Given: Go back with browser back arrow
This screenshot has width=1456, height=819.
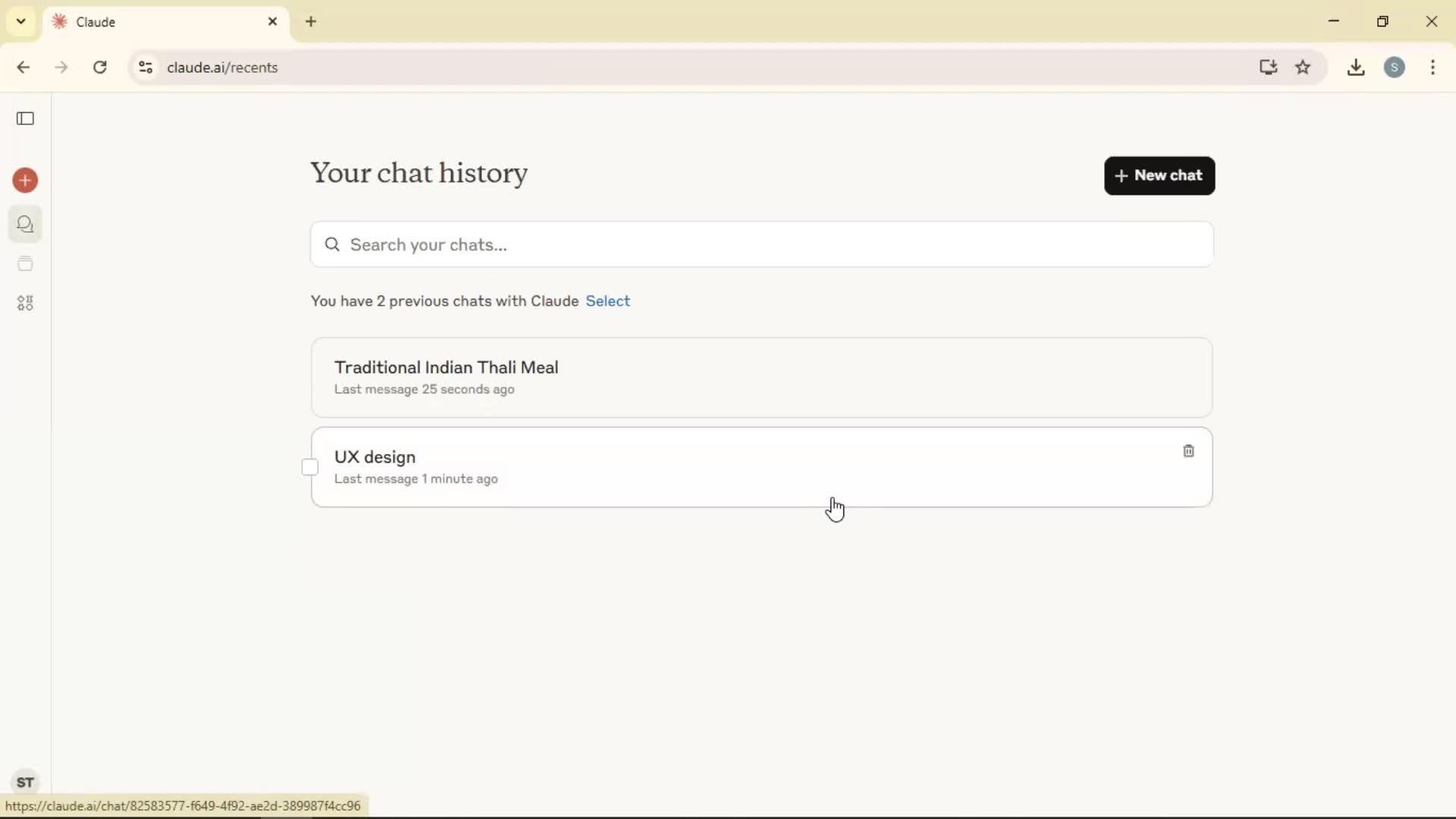Looking at the screenshot, I should (x=23, y=67).
